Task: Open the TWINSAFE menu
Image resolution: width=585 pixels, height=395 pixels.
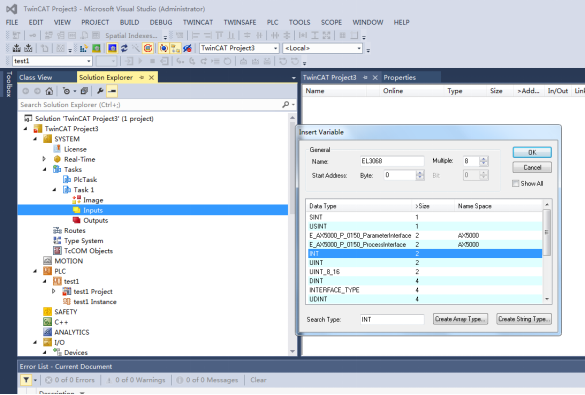Action: 240,22
